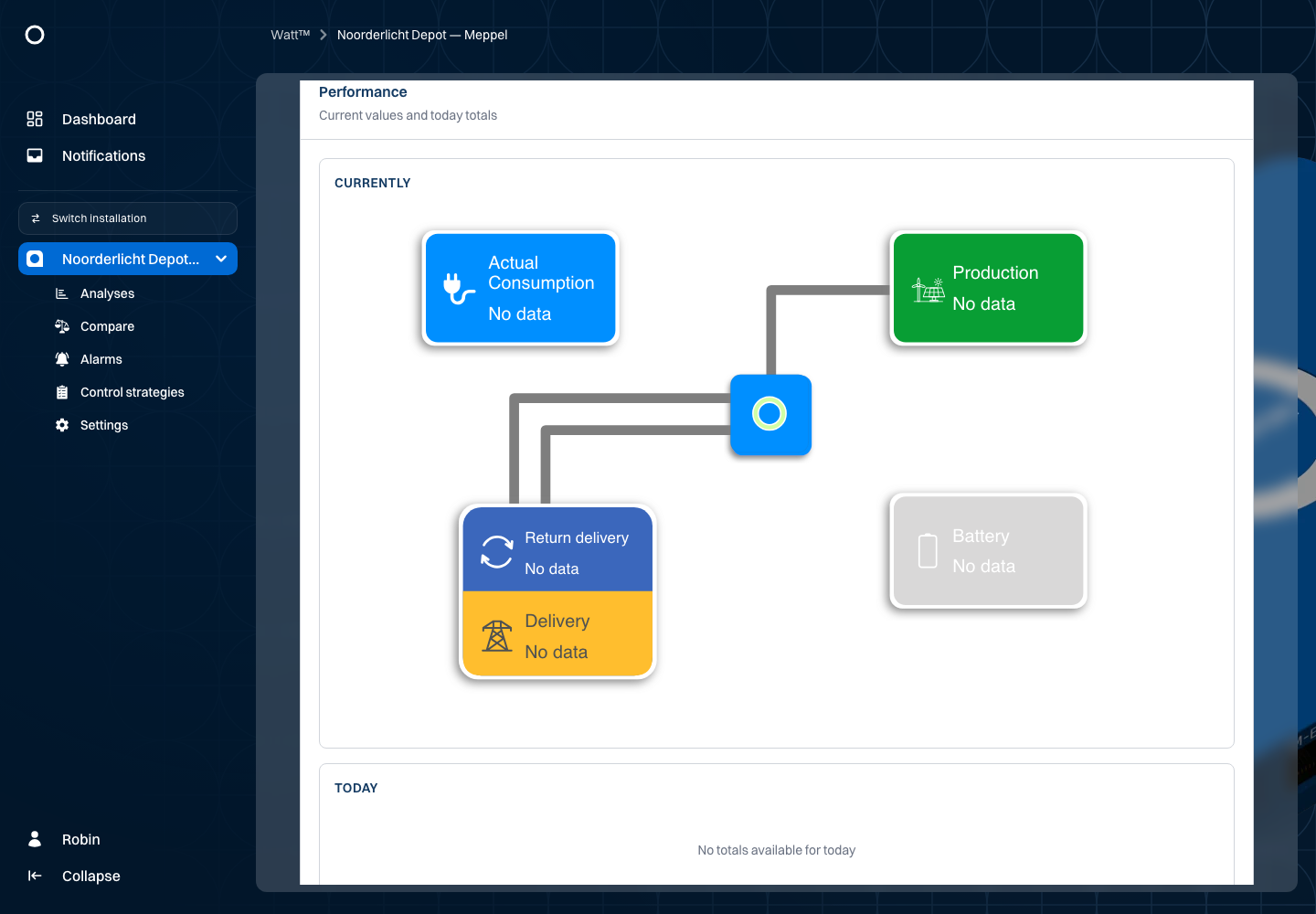
Task: Click the Watt logo circle icon
Action: pos(35,35)
